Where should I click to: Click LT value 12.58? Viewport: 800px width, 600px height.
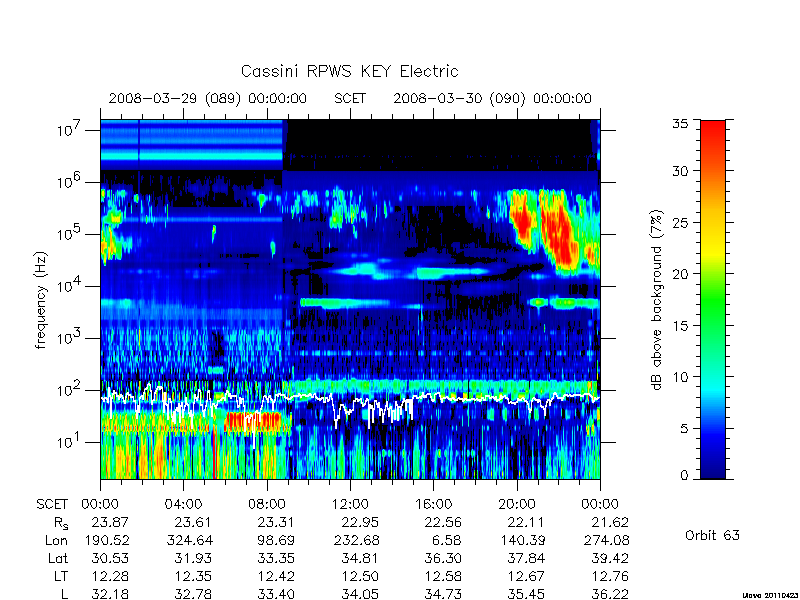(443, 576)
